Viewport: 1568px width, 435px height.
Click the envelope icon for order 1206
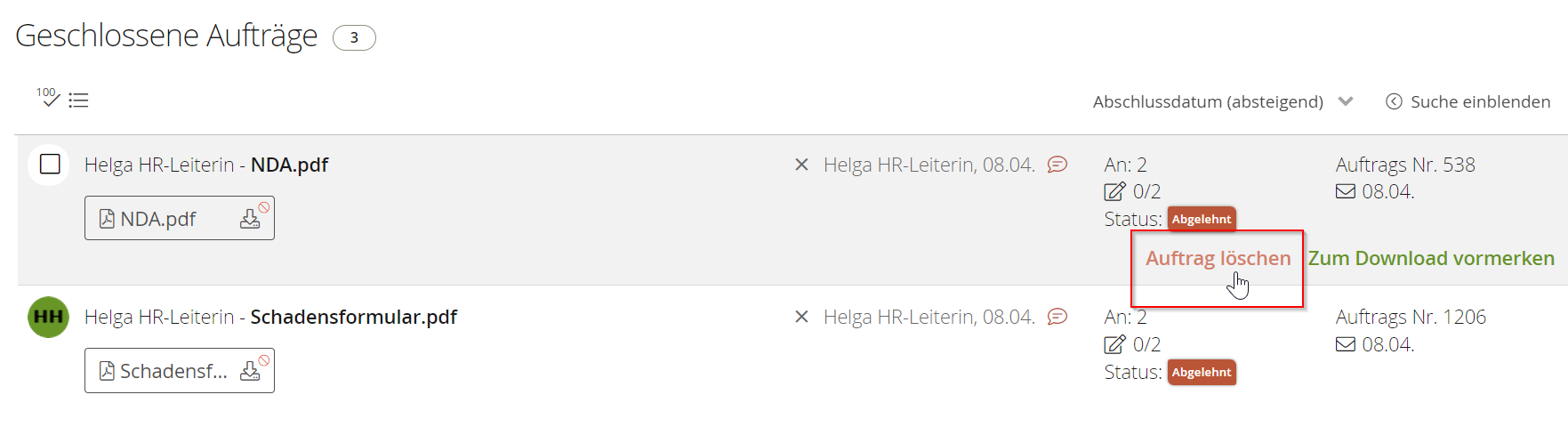tap(1346, 344)
